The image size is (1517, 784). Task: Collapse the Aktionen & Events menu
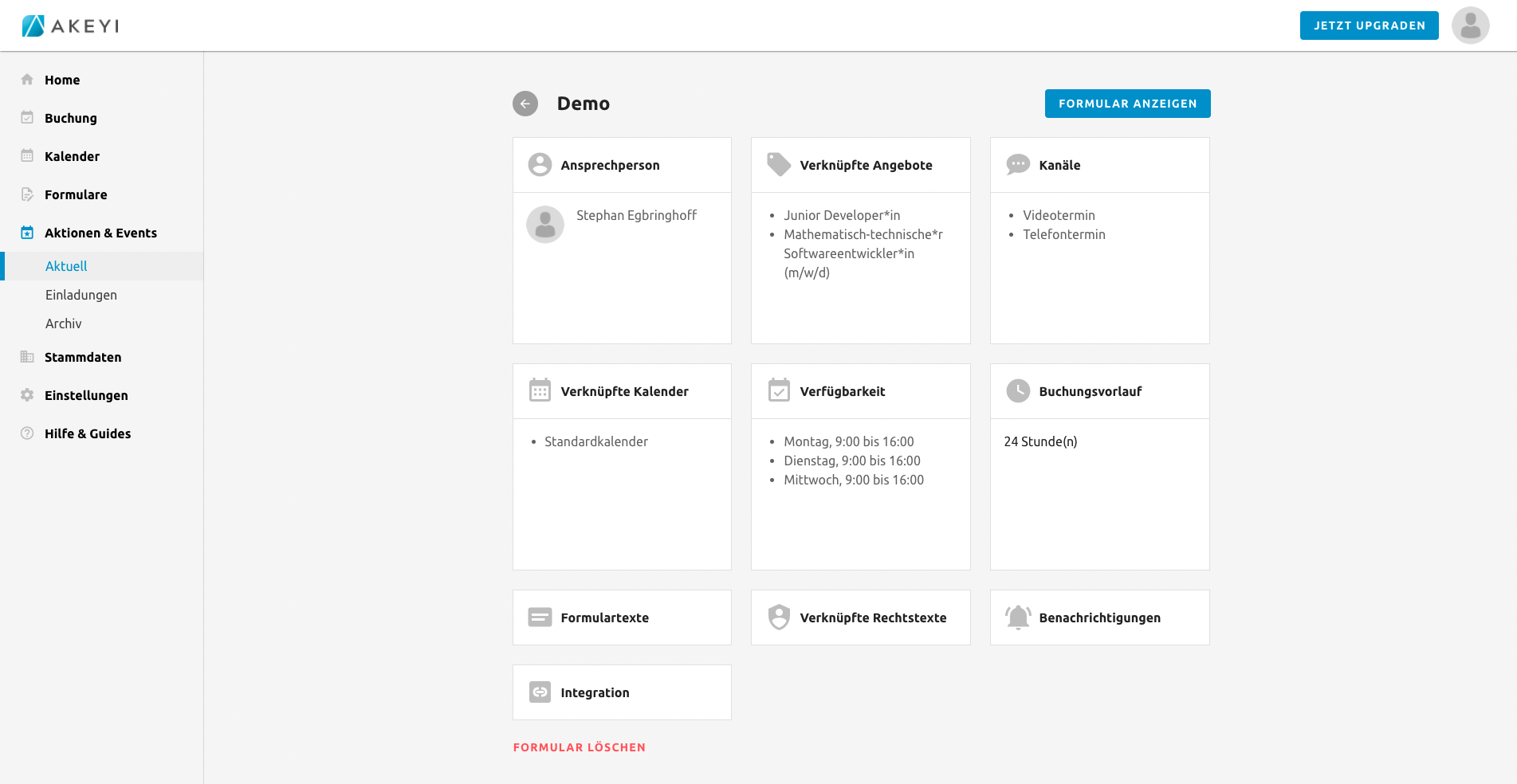point(100,233)
